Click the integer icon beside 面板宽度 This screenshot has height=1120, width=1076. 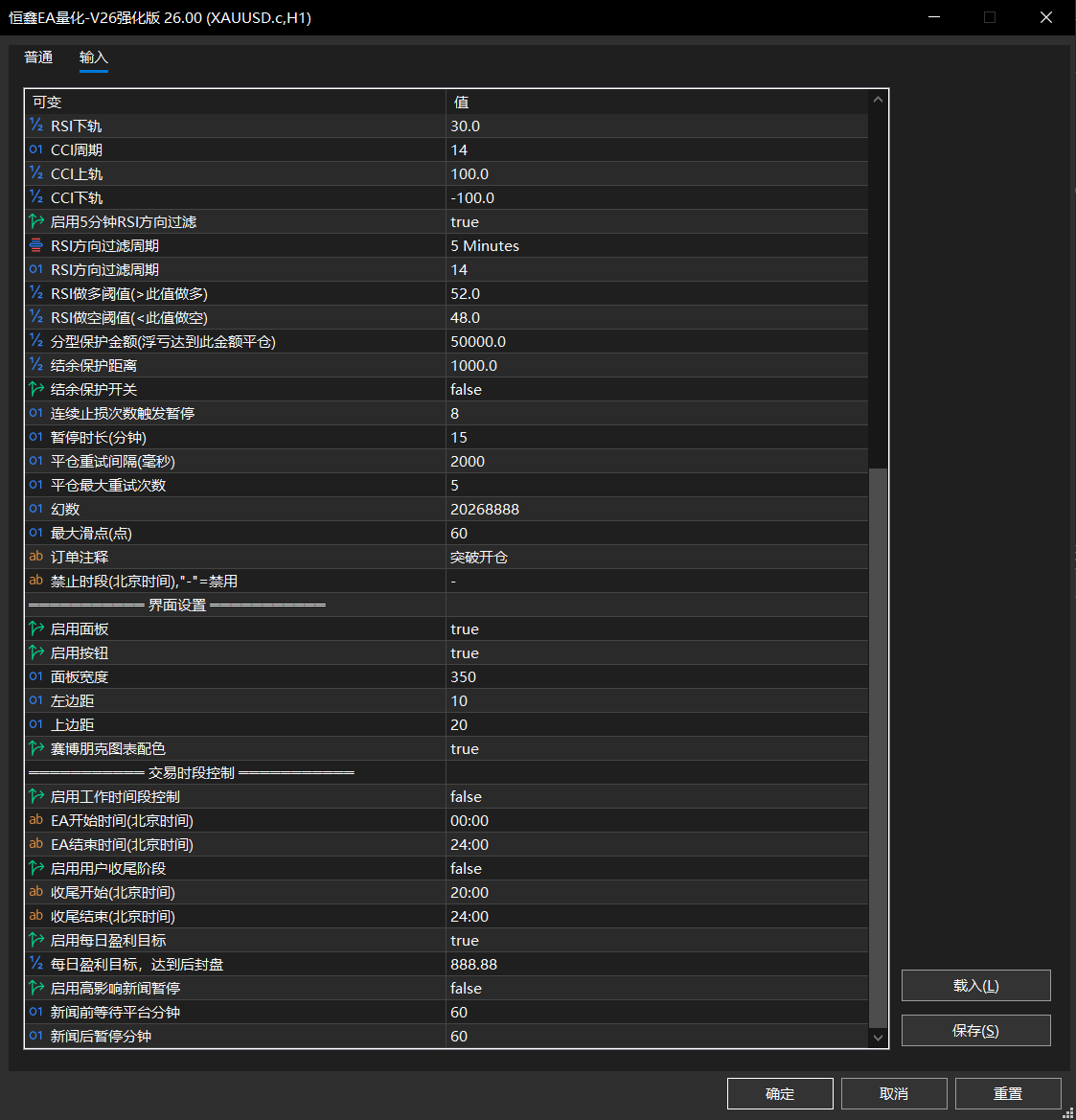click(x=36, y=676)
